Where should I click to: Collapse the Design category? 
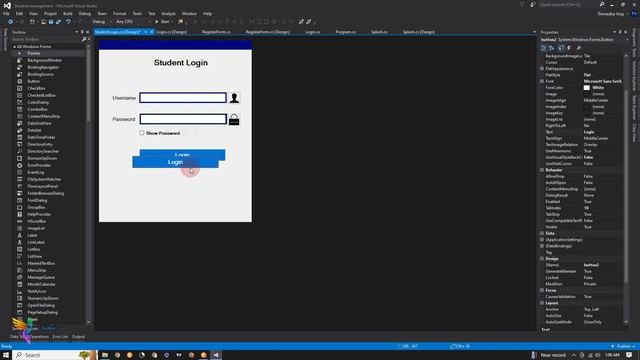tap(542, 258)
